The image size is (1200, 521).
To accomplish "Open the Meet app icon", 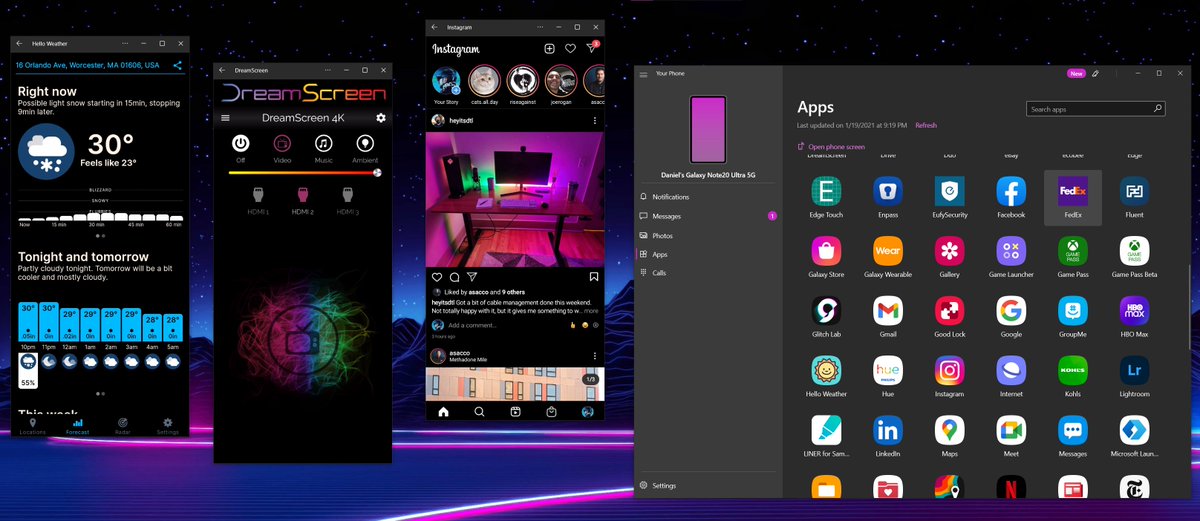I will click(1011, 430).
